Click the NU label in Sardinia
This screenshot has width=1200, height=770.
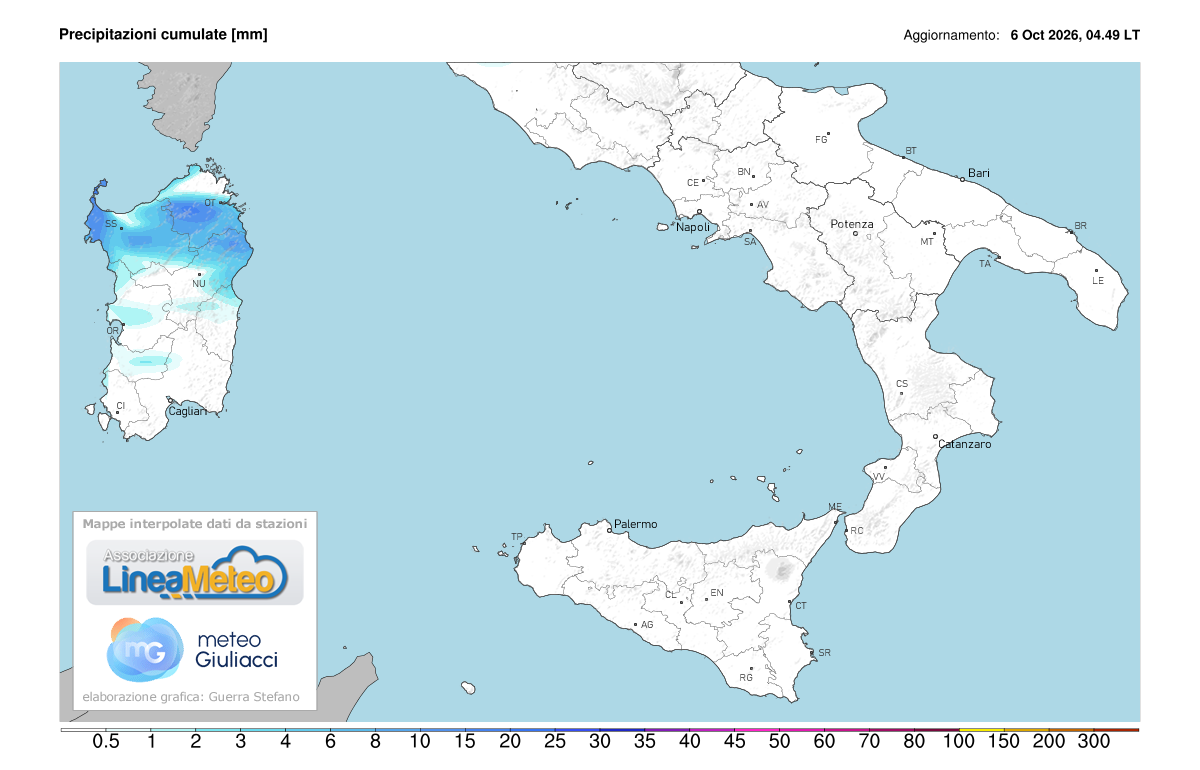(199, 284)
